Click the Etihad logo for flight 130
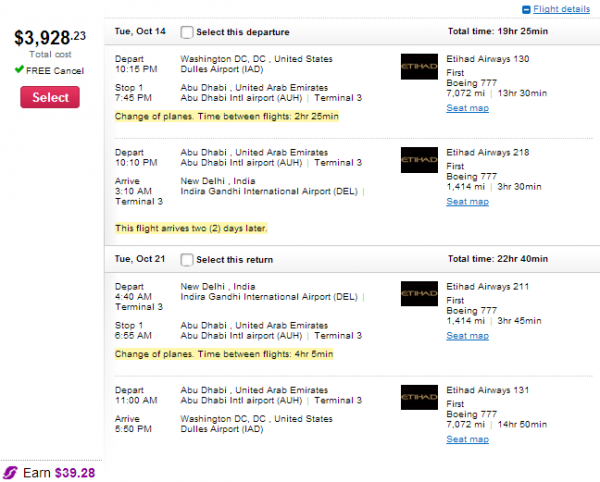 pos(419,65)
